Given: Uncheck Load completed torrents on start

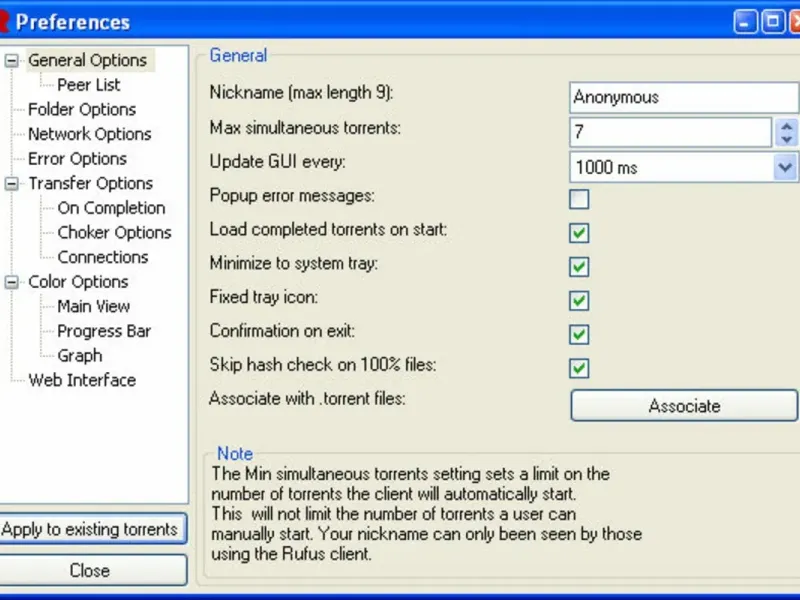Looking at the screenshot, I should coord(579,233).
